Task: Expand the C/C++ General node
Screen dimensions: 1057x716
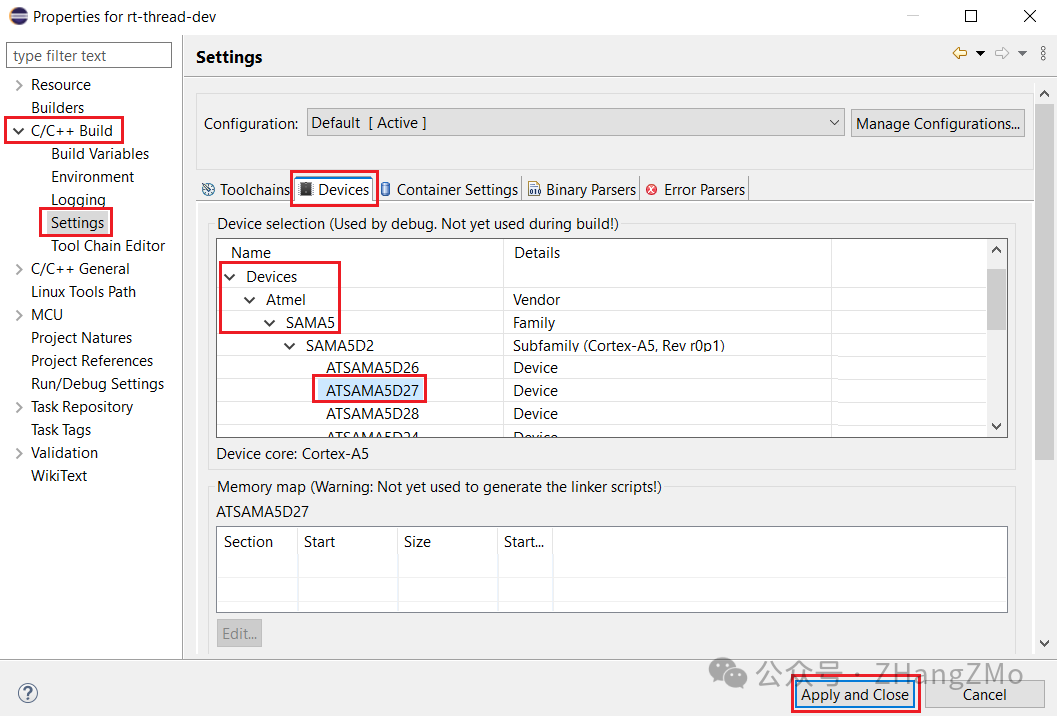Action: tap(19, 269)
